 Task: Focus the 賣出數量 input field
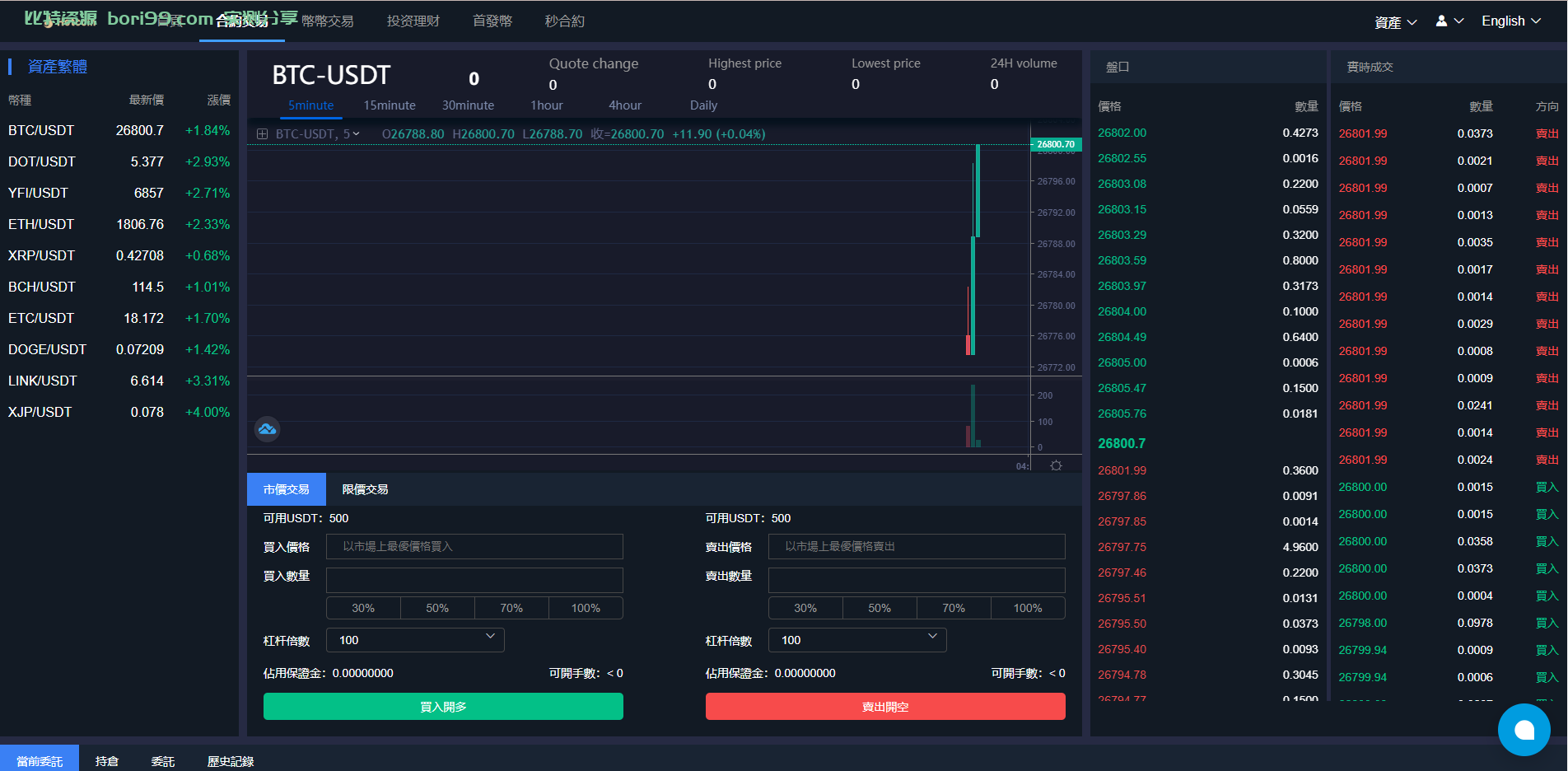pyautogui.click(x=917, y=580)
